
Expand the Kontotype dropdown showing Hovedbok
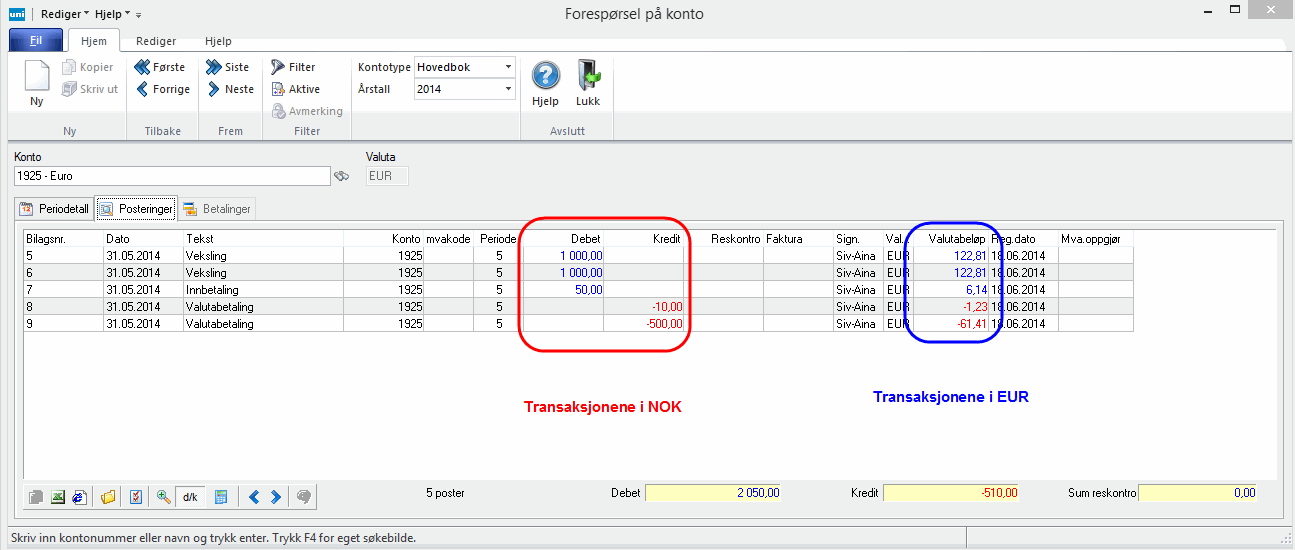pyautogui.click(x=508, y=67)
